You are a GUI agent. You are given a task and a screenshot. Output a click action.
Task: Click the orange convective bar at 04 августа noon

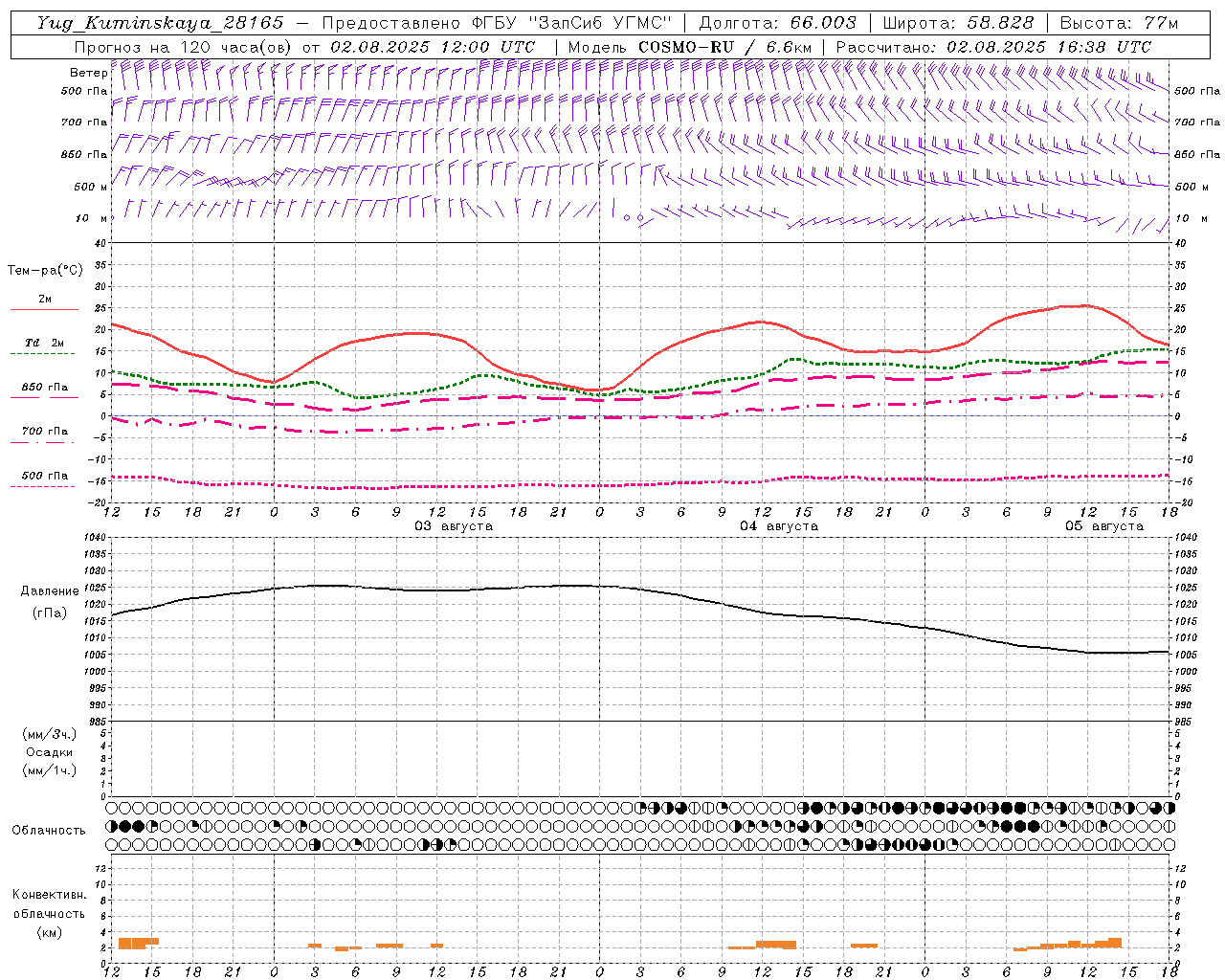point(776,944)
